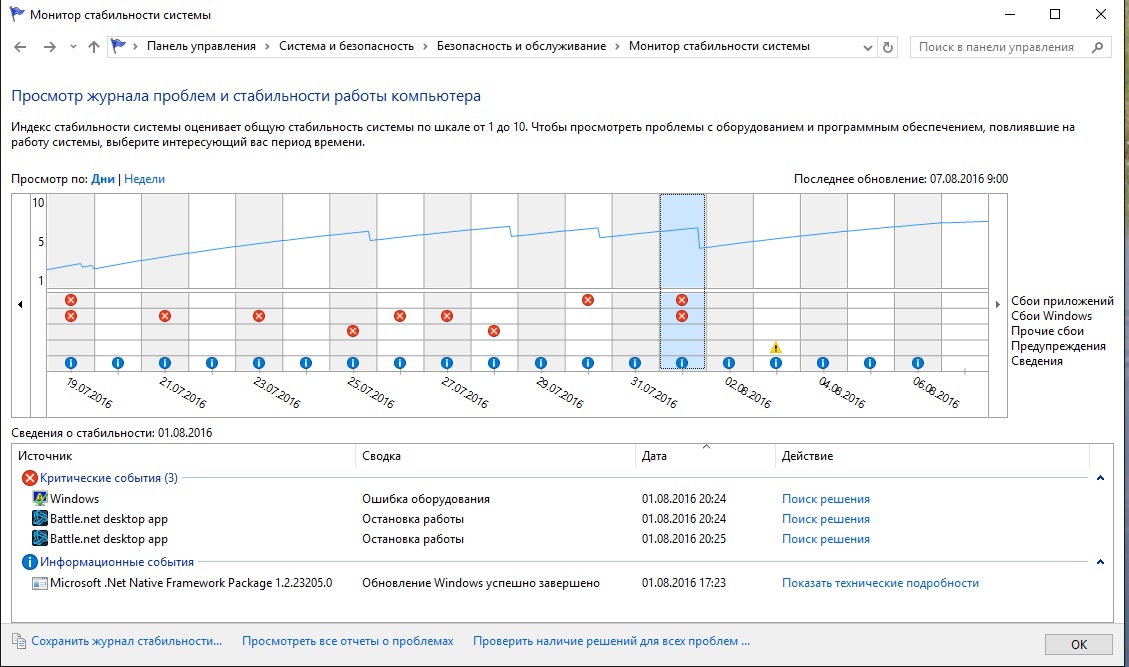Click the Back navigation arrow
Screen dimensions: 1129x667
[20, 47]
